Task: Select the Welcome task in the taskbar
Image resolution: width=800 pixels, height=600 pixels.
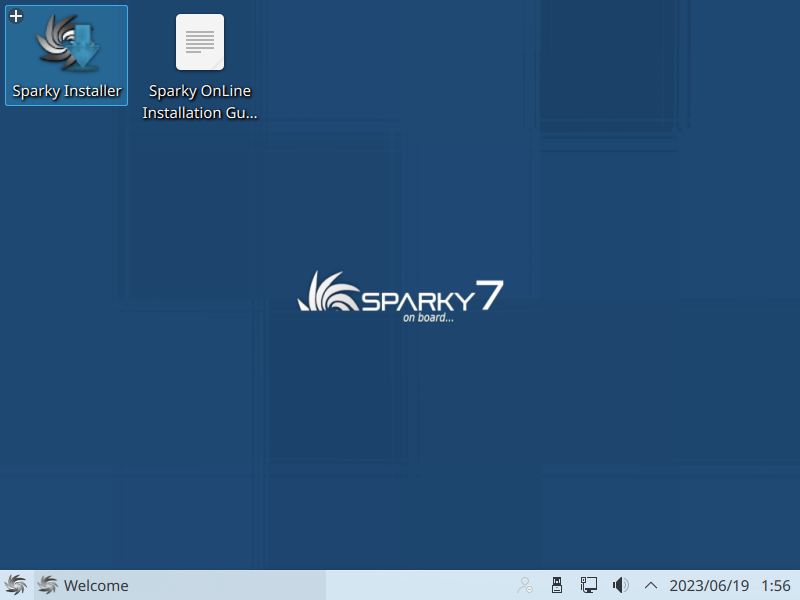Action: [180, 585]
